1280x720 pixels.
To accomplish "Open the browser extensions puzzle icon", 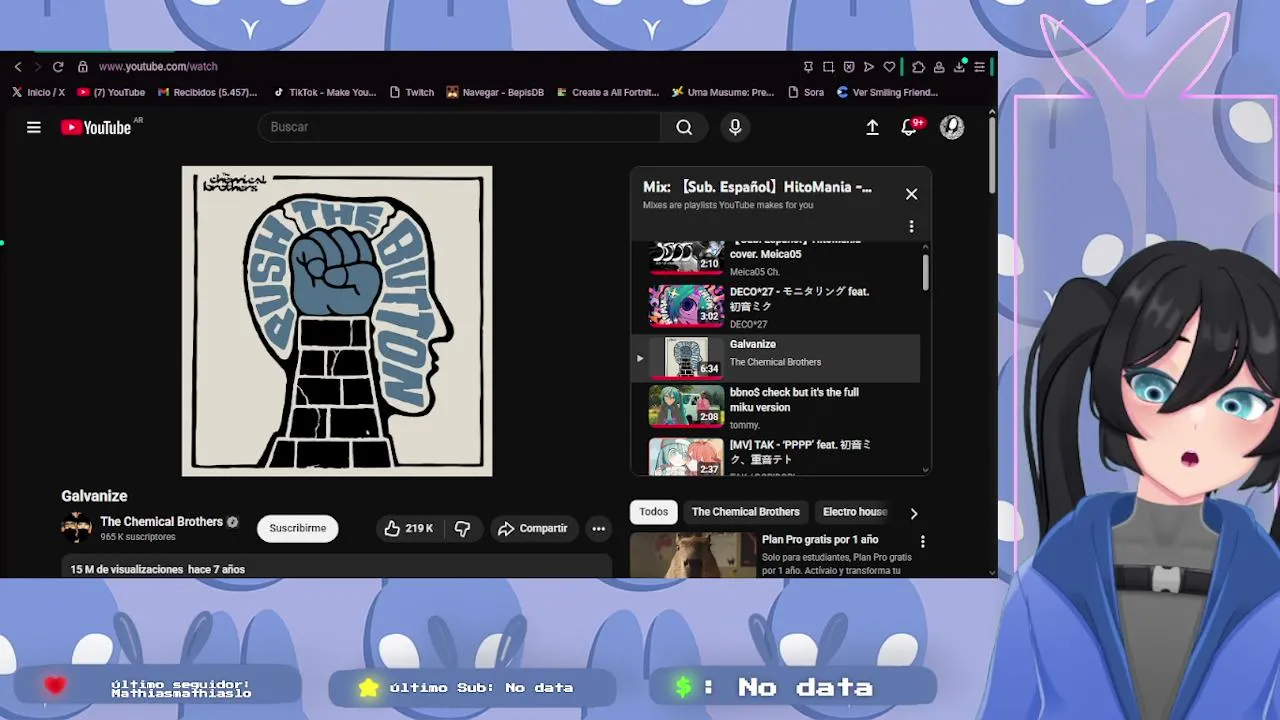I will (918, 67).
